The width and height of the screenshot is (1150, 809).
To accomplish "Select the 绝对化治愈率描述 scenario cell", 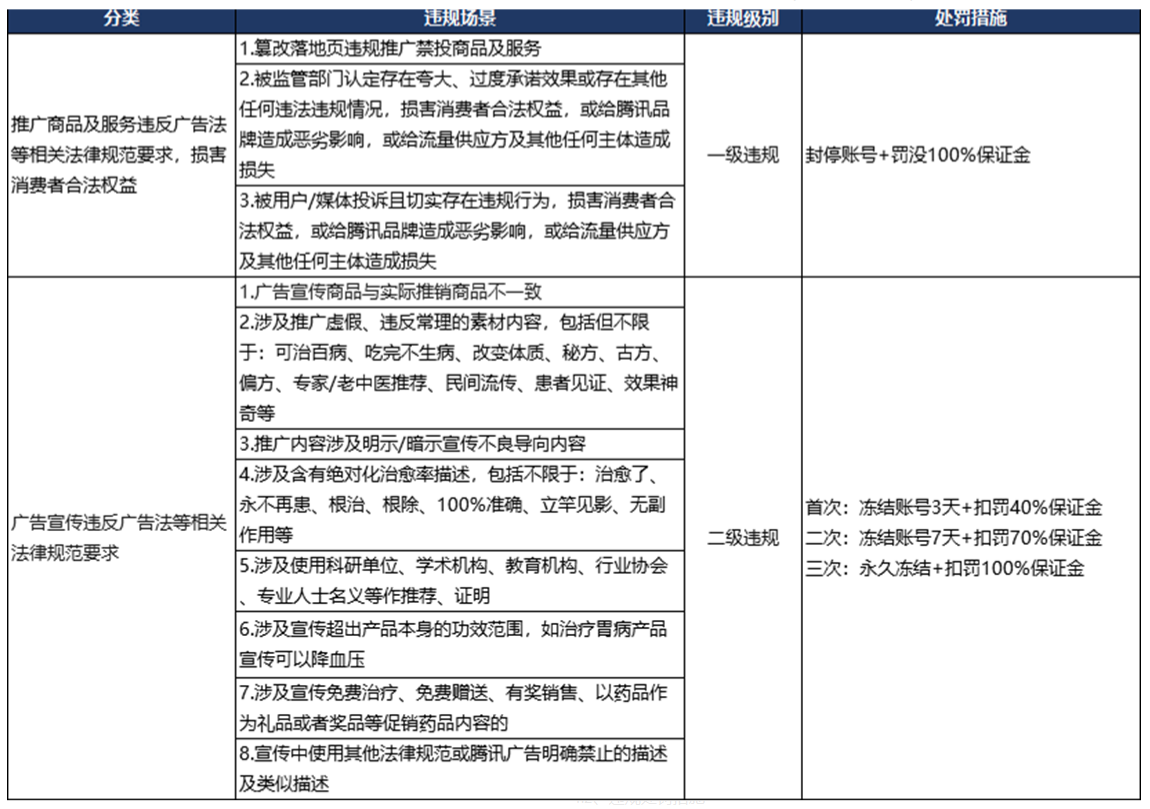I will pyautogui.click(x=460, y=503).
